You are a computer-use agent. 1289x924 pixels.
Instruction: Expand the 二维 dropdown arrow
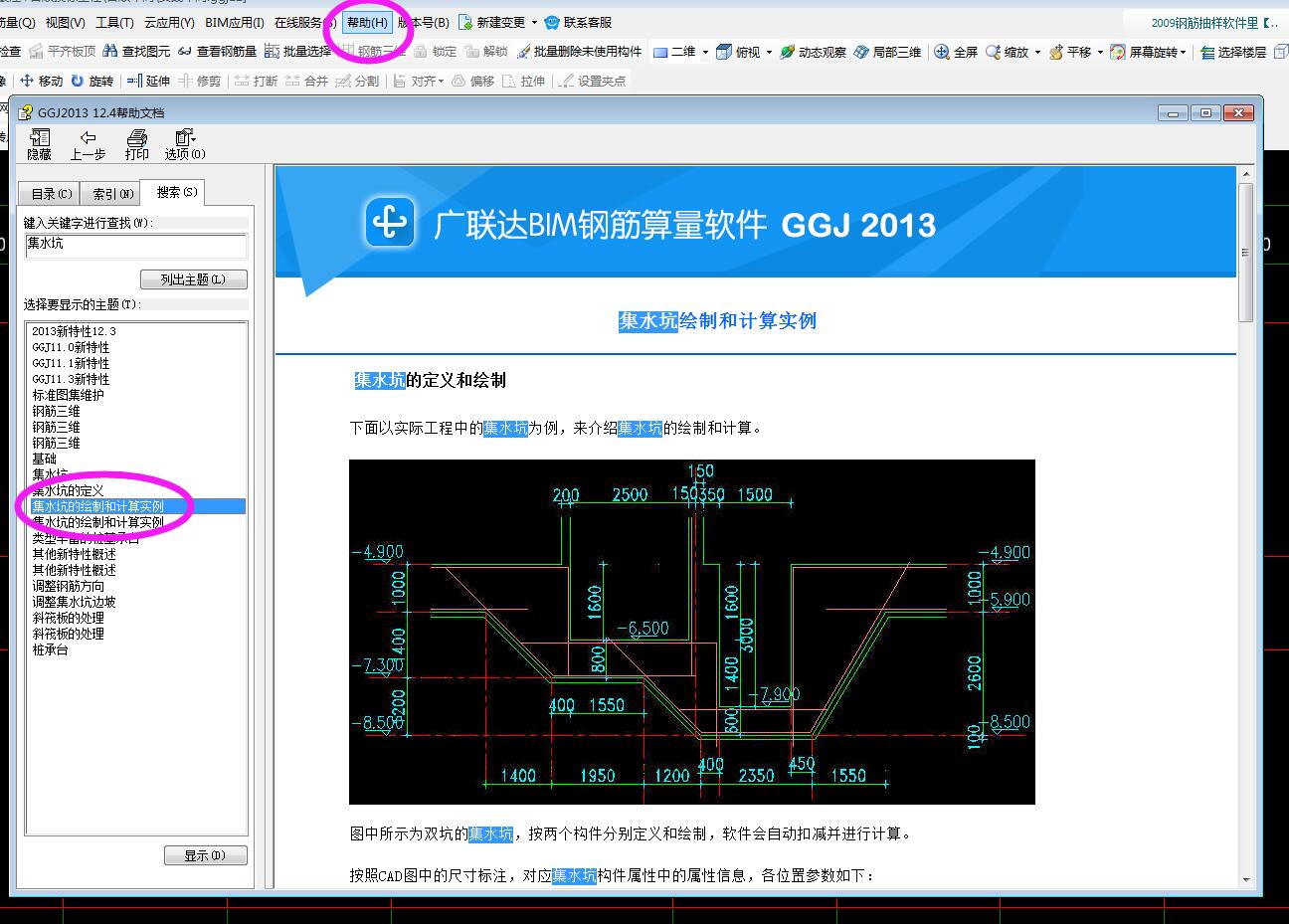click(705, 53)
